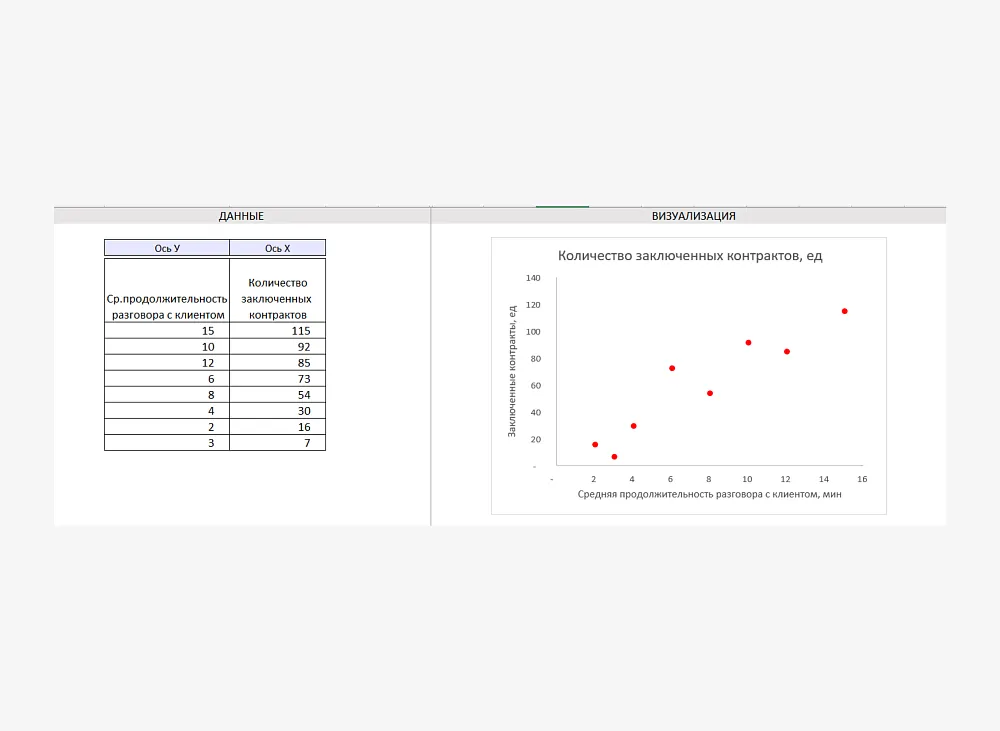The height and width of the screenshot is (731, 1000).
Task: Select the cell with value 7
Action: [277, 443]
